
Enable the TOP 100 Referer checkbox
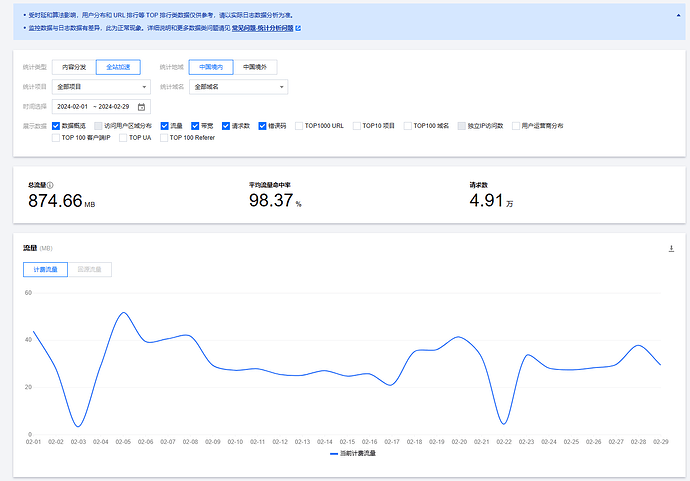(164, 138)
